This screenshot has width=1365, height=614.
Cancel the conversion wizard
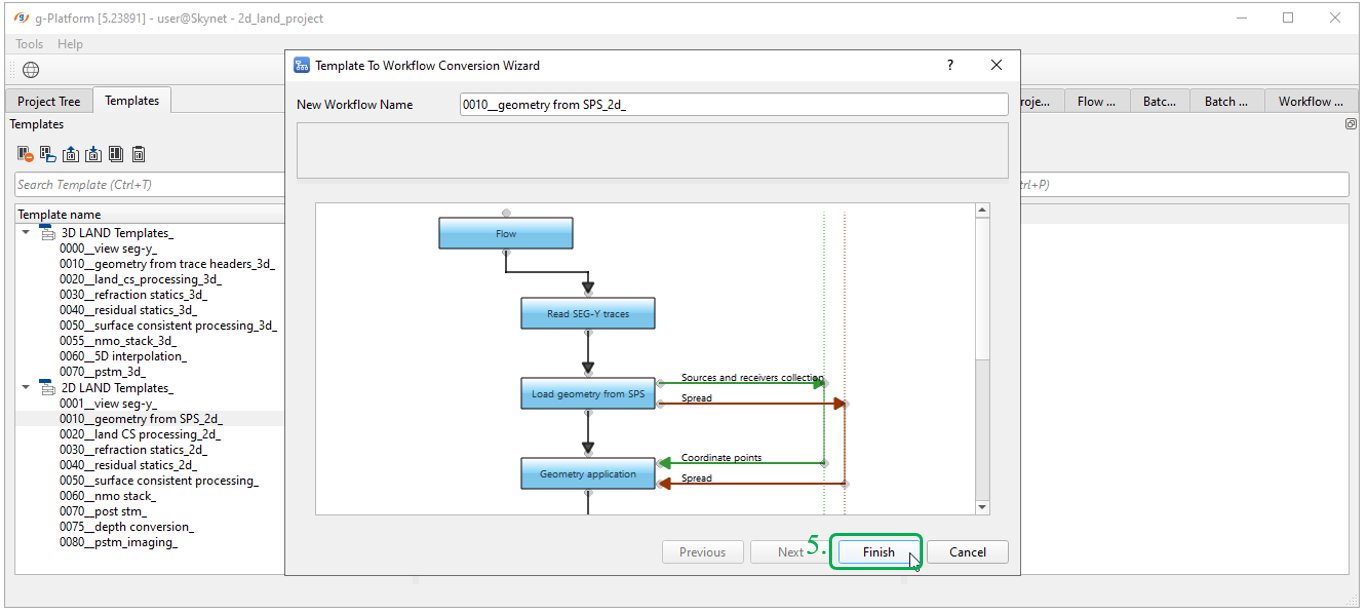click(967, 552)
